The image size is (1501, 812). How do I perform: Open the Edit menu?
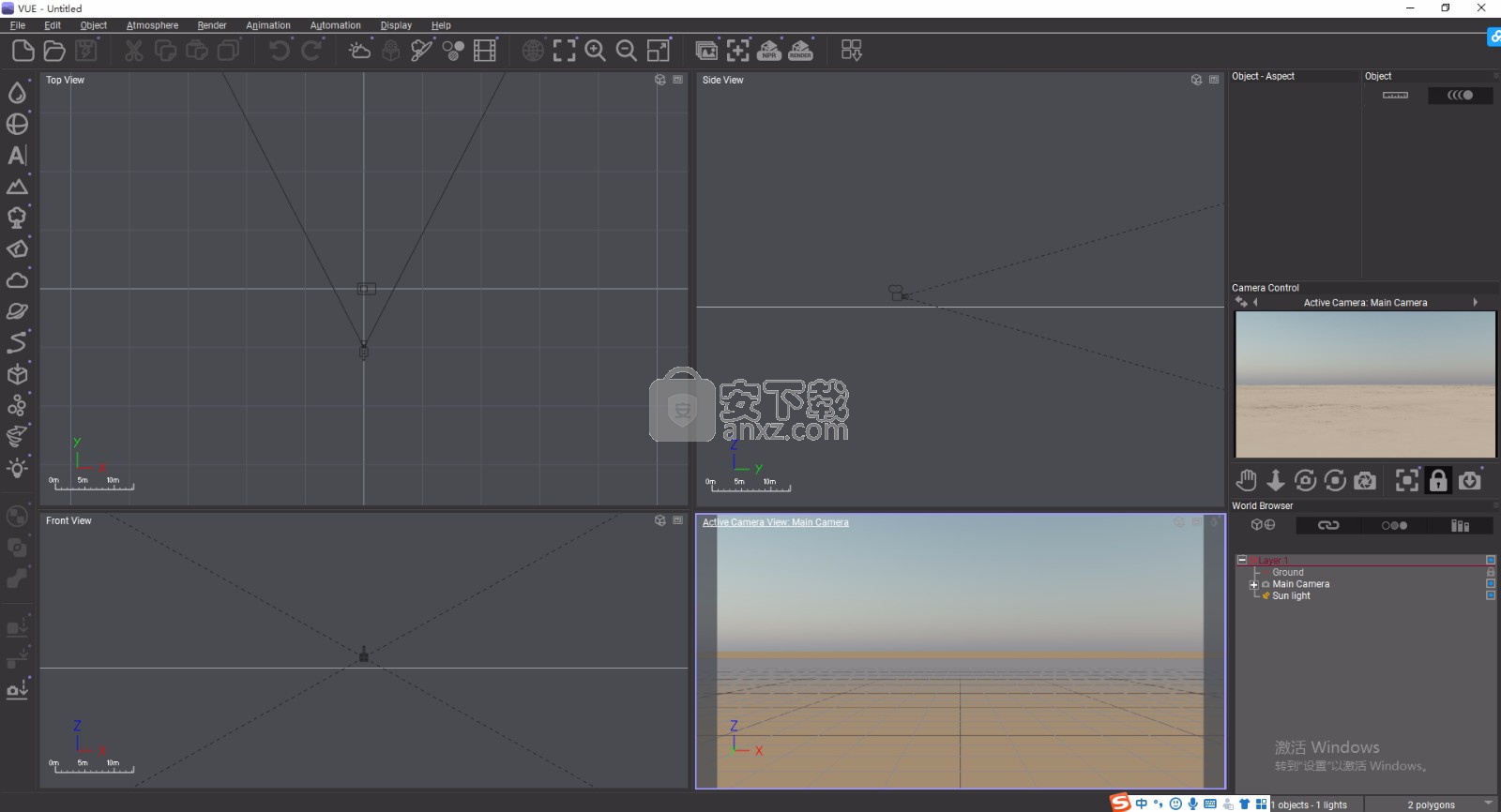coord(53,25)
